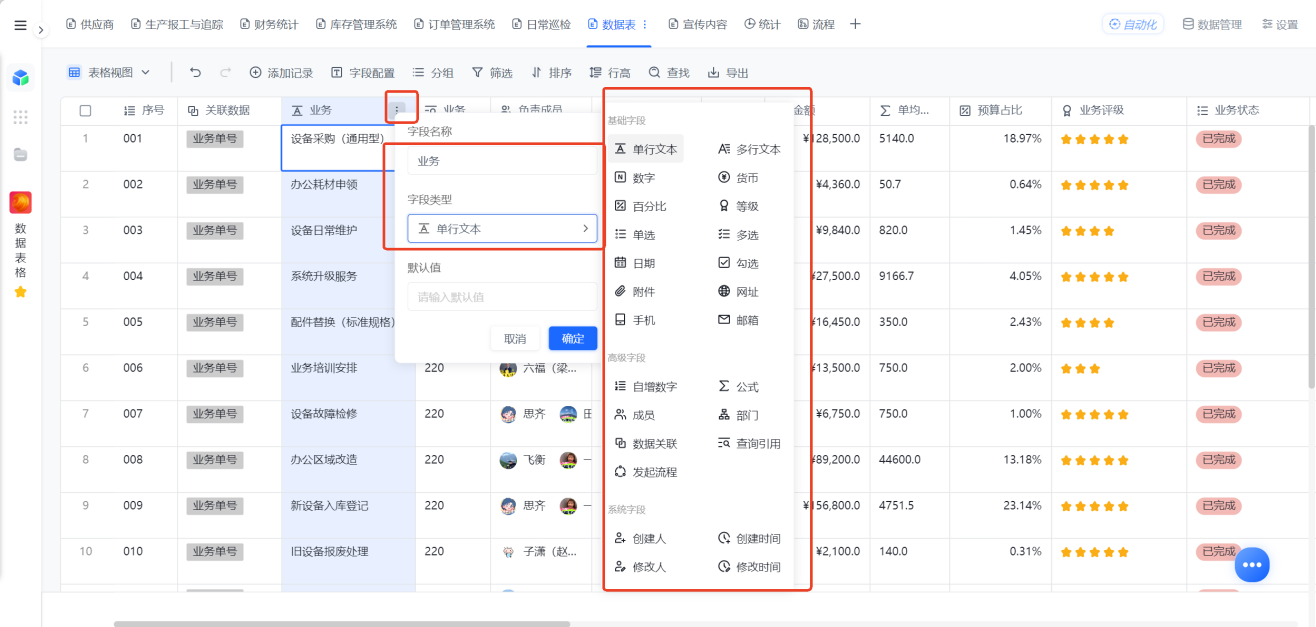The height and width of the screenshot is (627, 1316).
Task: Click the yellow star favorite icon
Action: [20, 292]
